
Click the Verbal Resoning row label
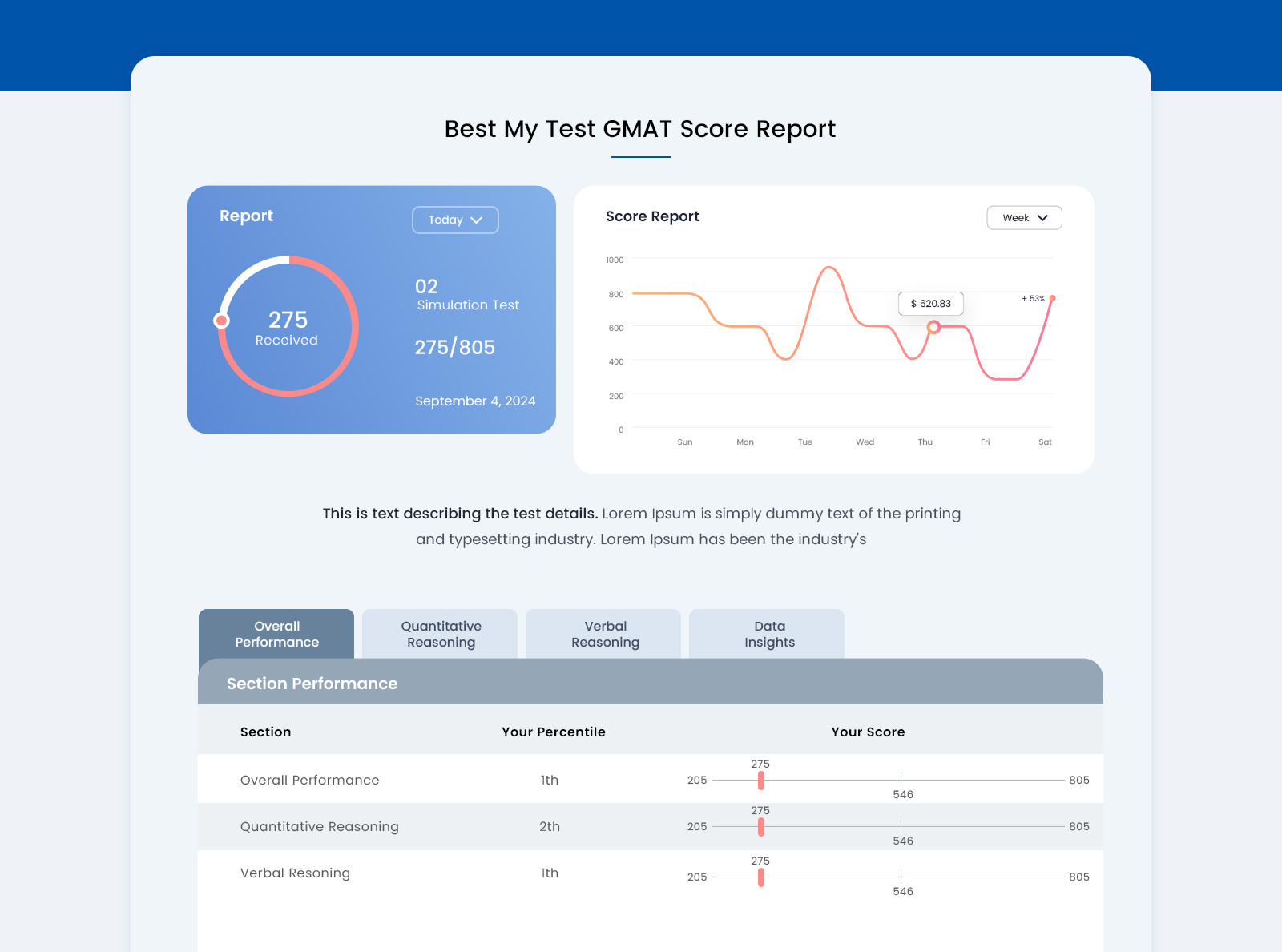coord(295,873)
